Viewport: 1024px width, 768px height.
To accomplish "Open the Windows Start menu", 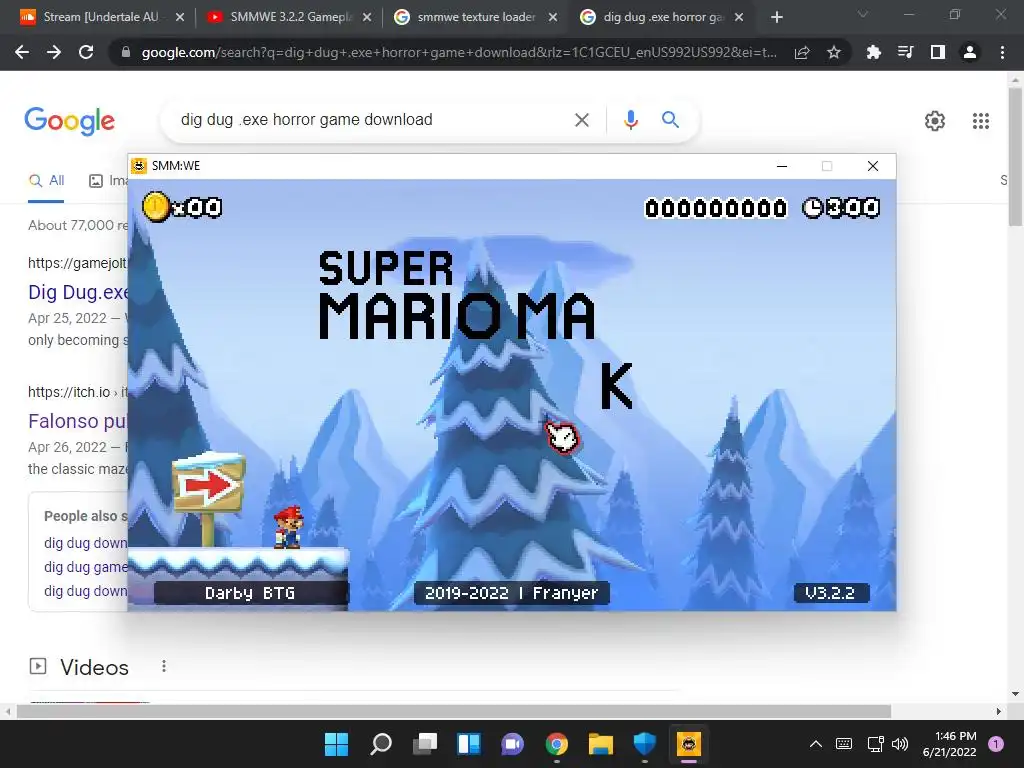I will [x=336, y=744].
